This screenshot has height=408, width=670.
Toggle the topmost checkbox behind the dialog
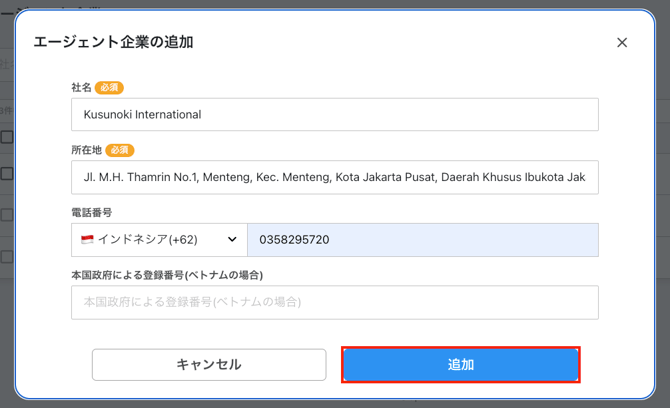click(6, 137)
